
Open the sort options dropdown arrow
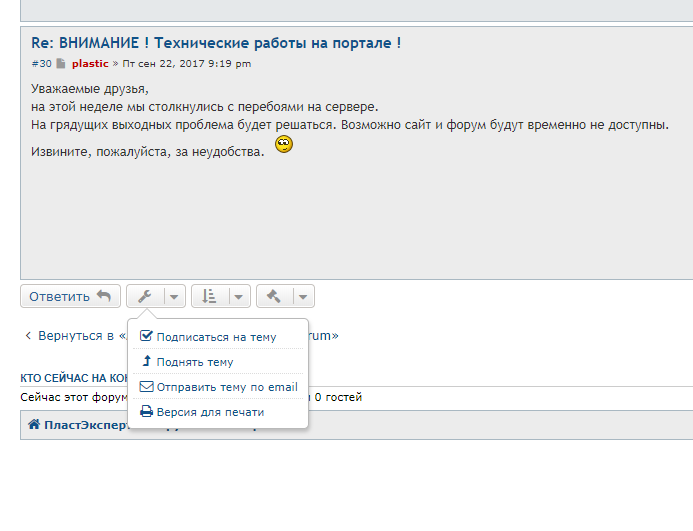tap(239, 296)
